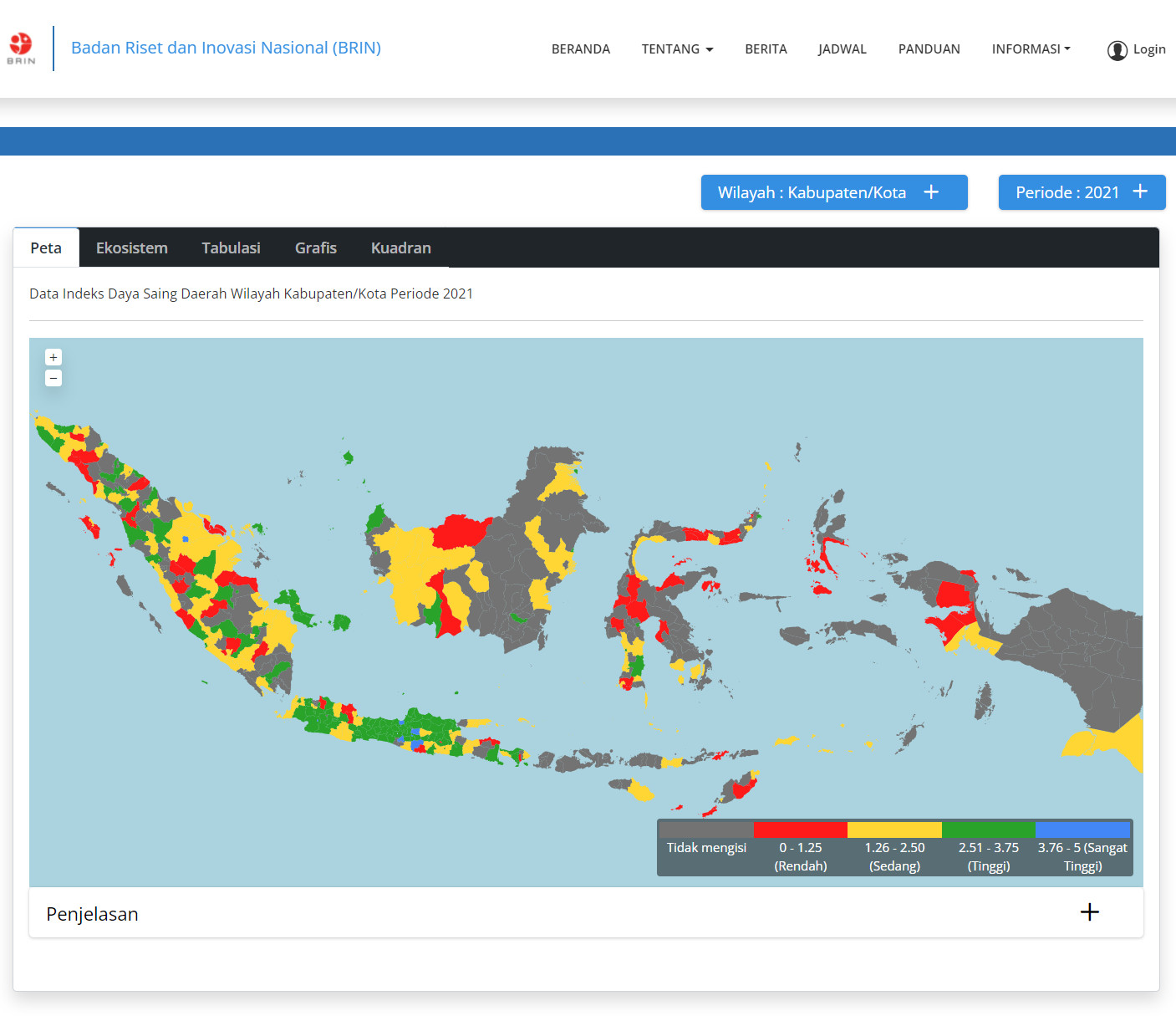
Task: Go to BERANDA page
Action: click(x=581, y=49)
